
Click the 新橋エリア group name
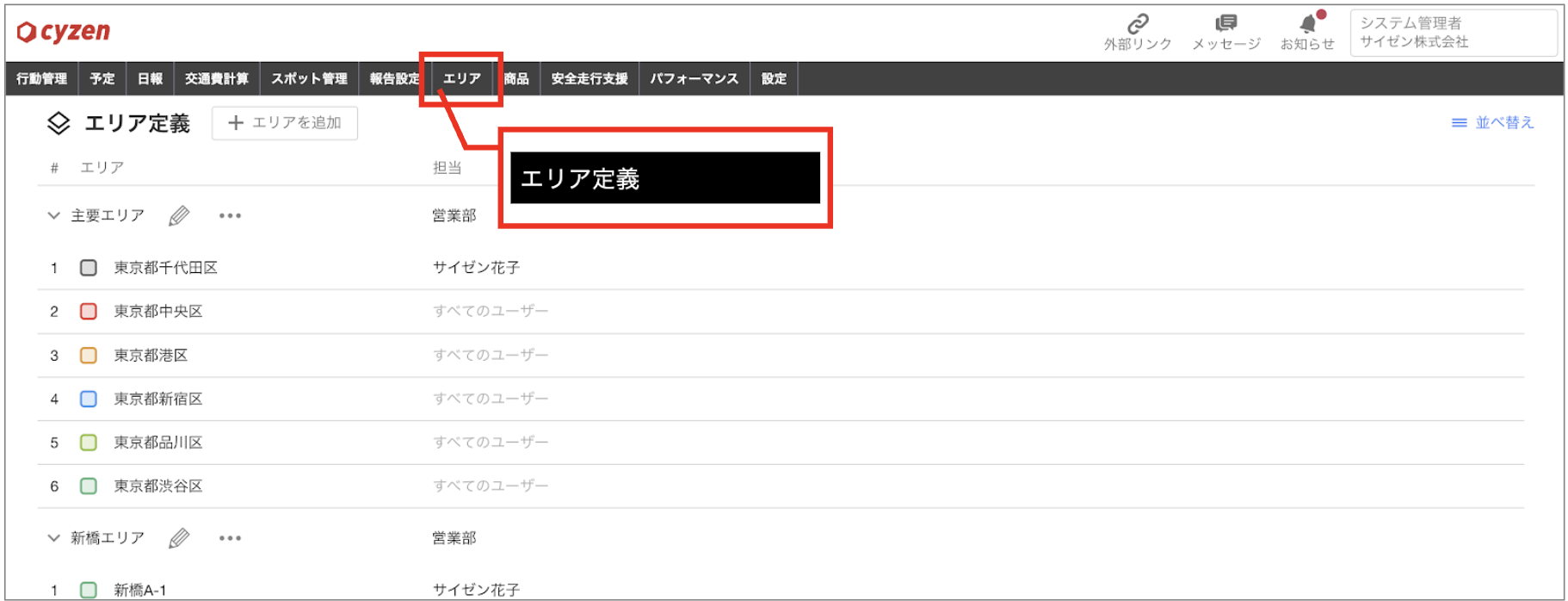pyautogui.click(x=108, y=538)
